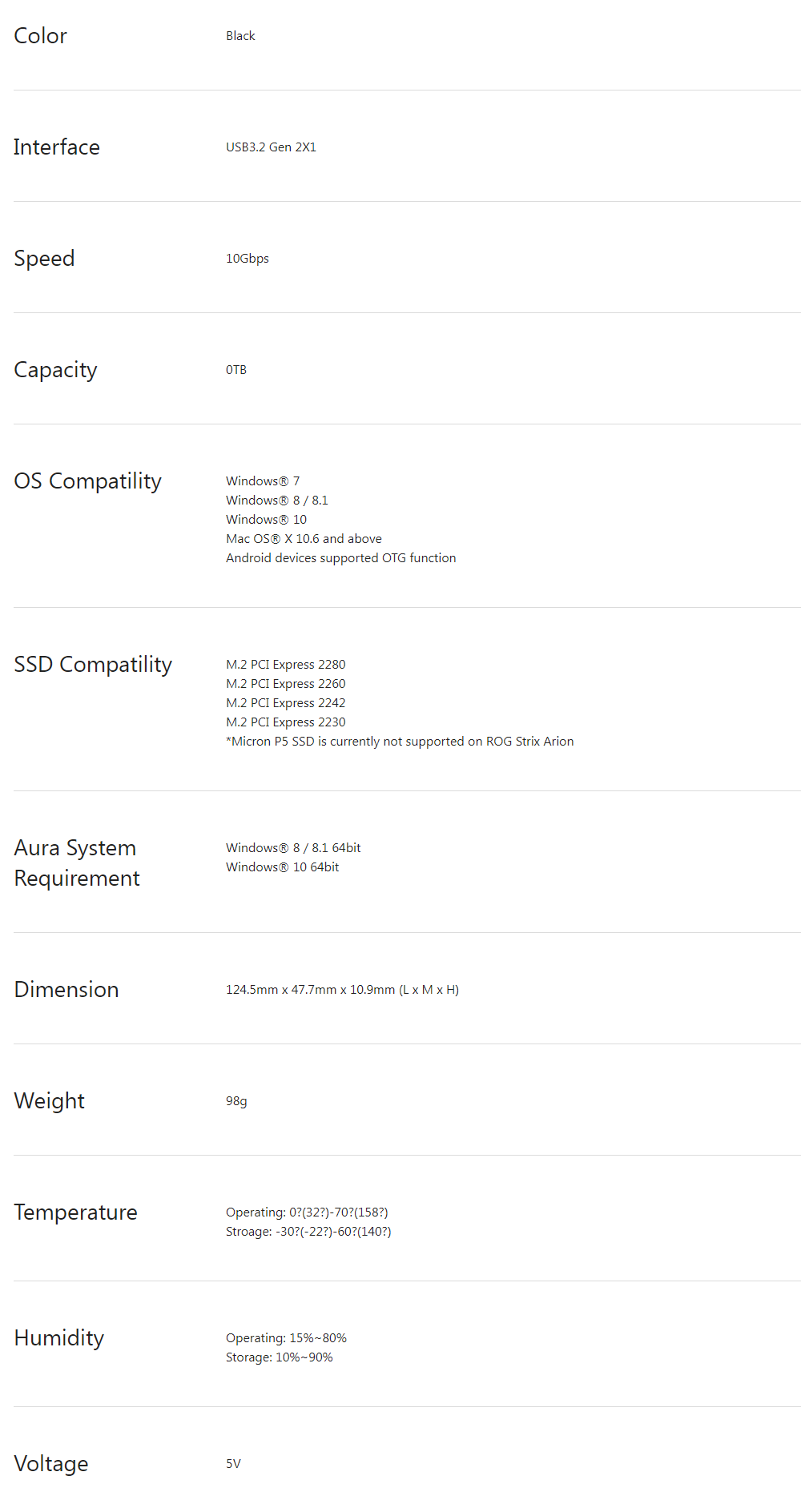
Task: Click the Color specification label
Action: click(x=40, y=36)
